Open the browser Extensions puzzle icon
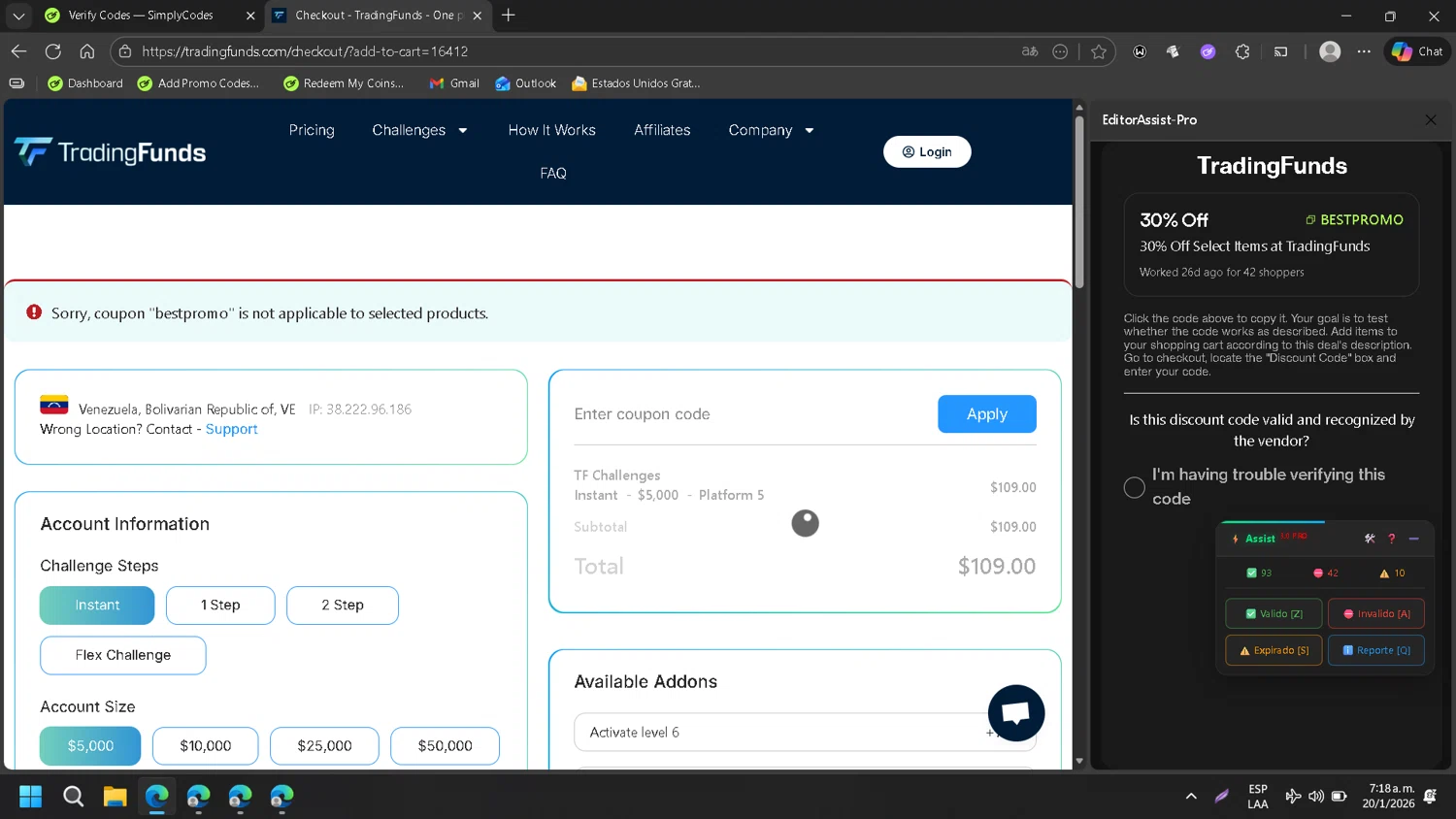 1242,51
